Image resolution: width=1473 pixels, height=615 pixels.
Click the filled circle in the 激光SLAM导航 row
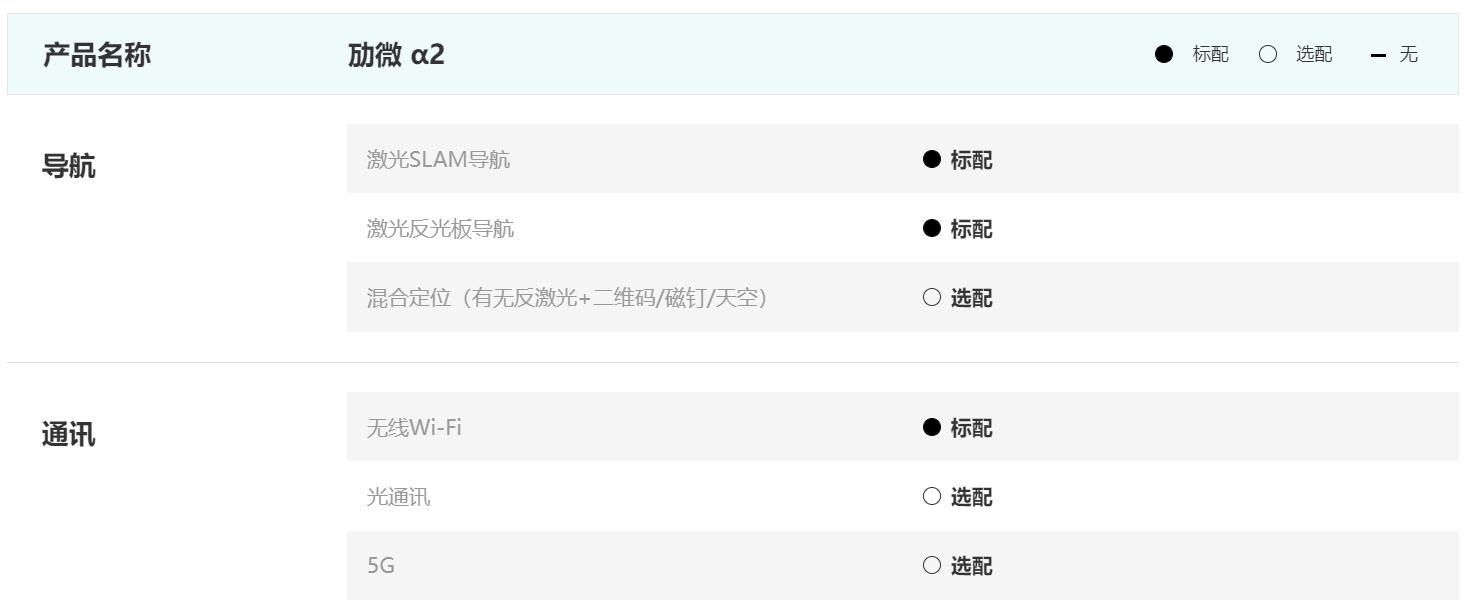pyautogui.click(x=932, y=159)
